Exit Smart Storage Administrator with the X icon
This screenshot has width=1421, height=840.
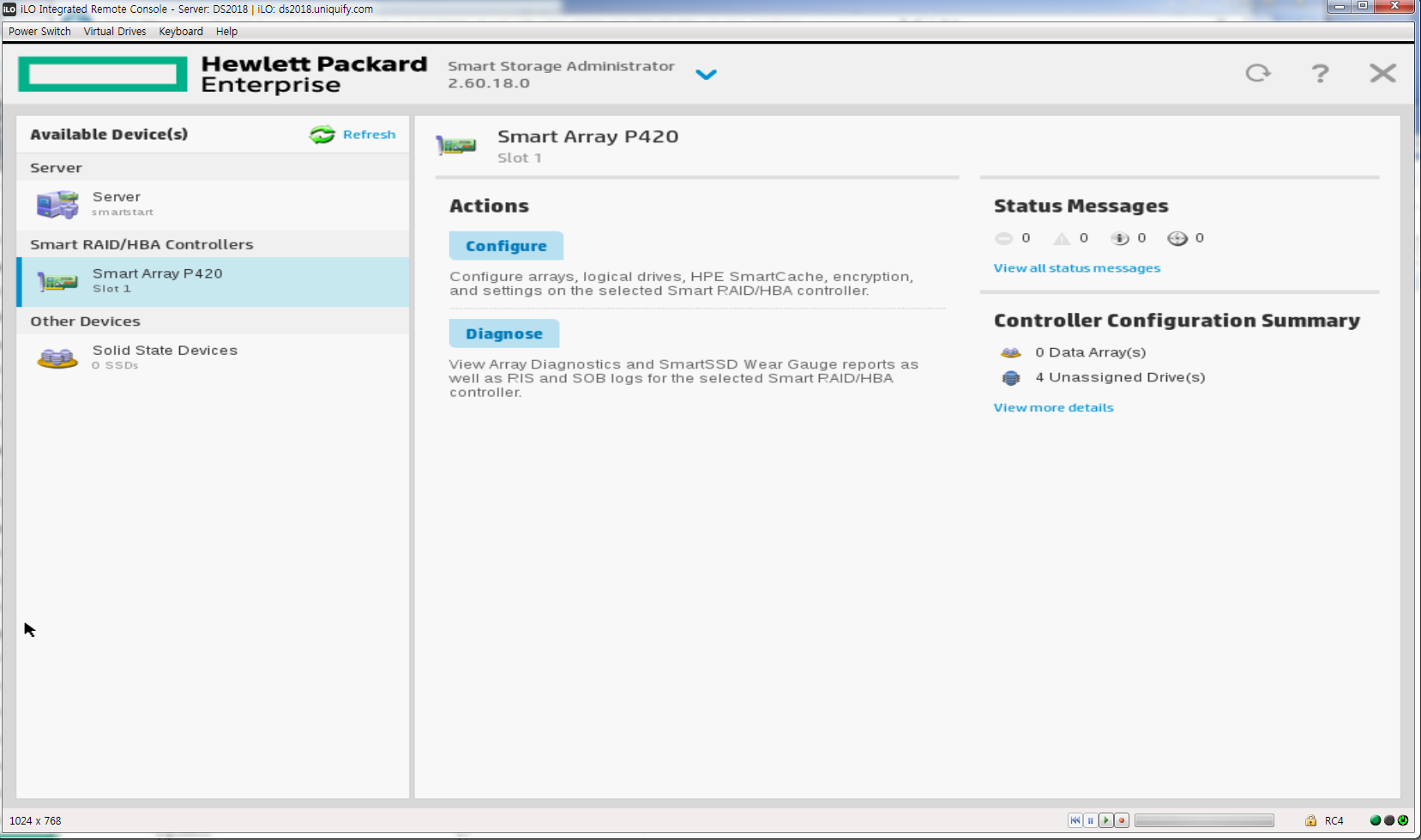tap(1382, 73)
